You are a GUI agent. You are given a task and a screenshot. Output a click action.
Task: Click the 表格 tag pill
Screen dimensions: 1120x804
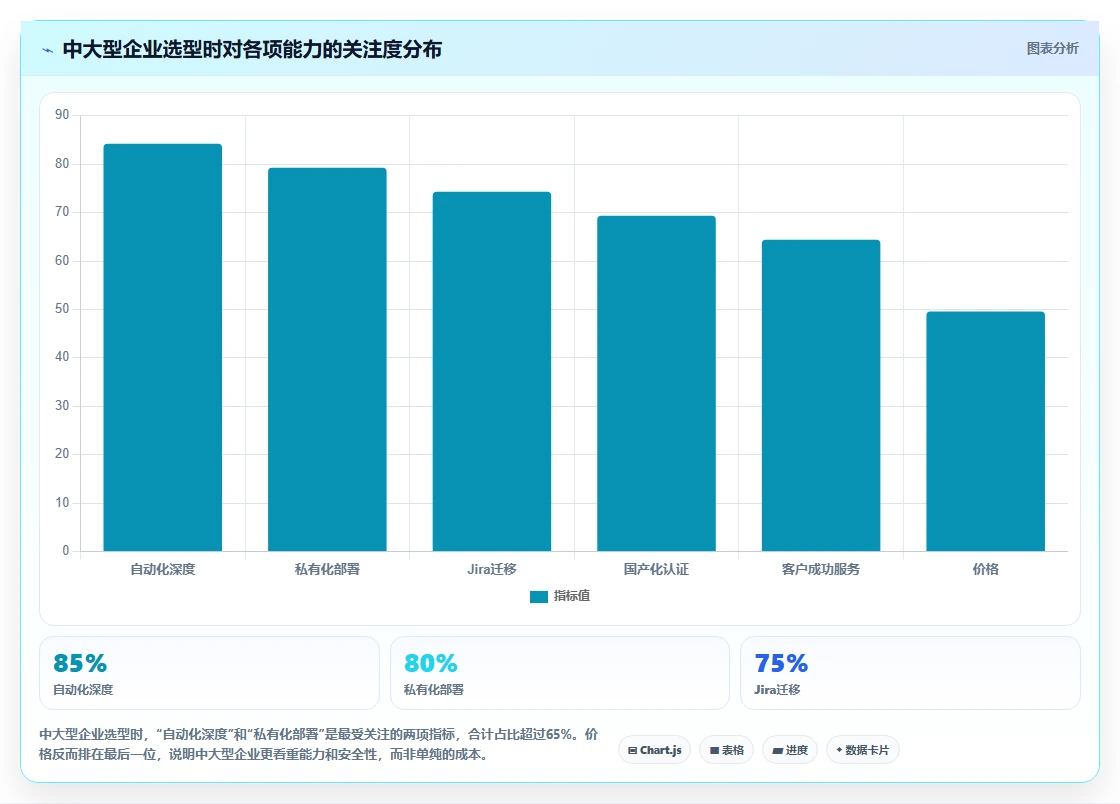tap(726, 750)
